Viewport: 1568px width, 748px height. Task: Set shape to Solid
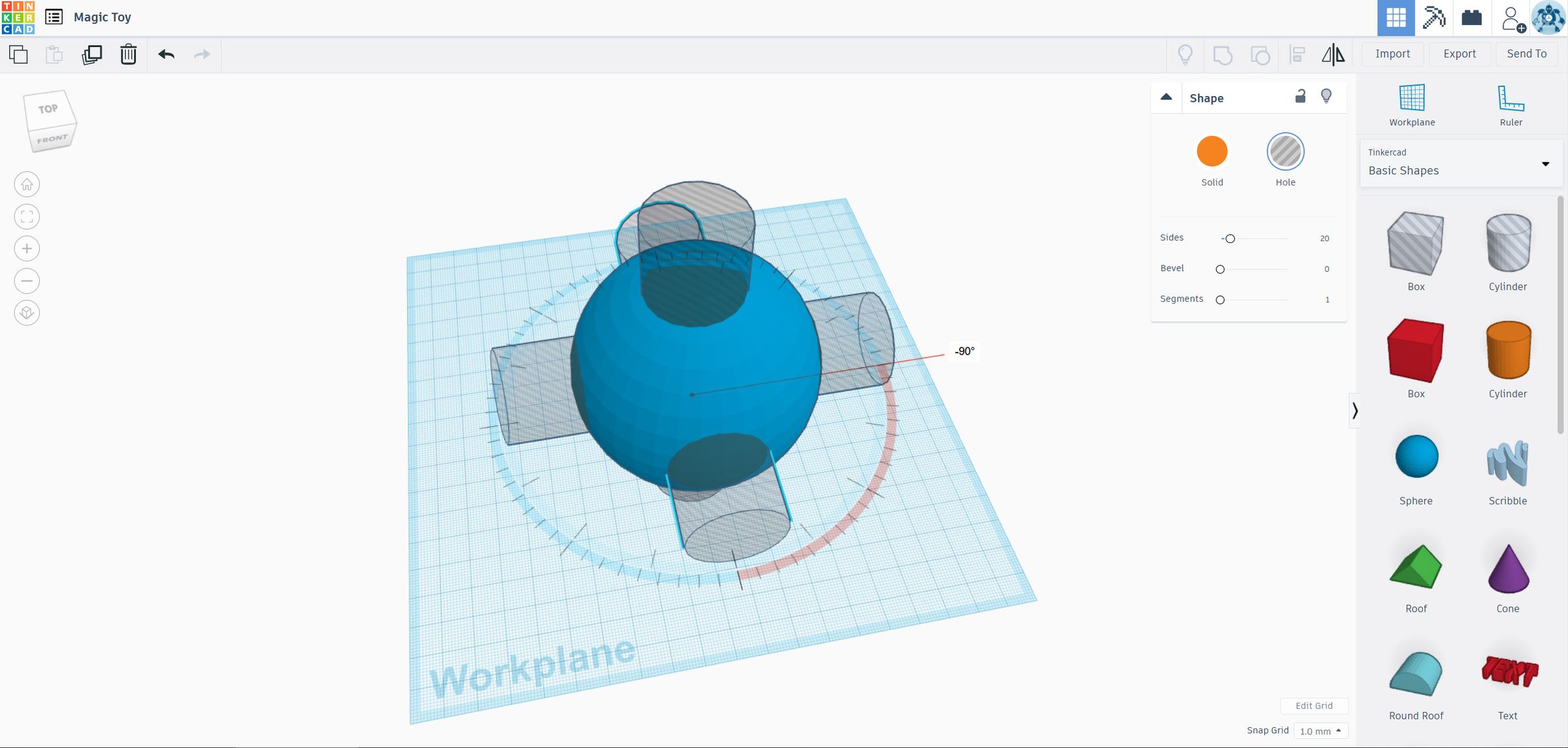click(x=1212, y=152)
